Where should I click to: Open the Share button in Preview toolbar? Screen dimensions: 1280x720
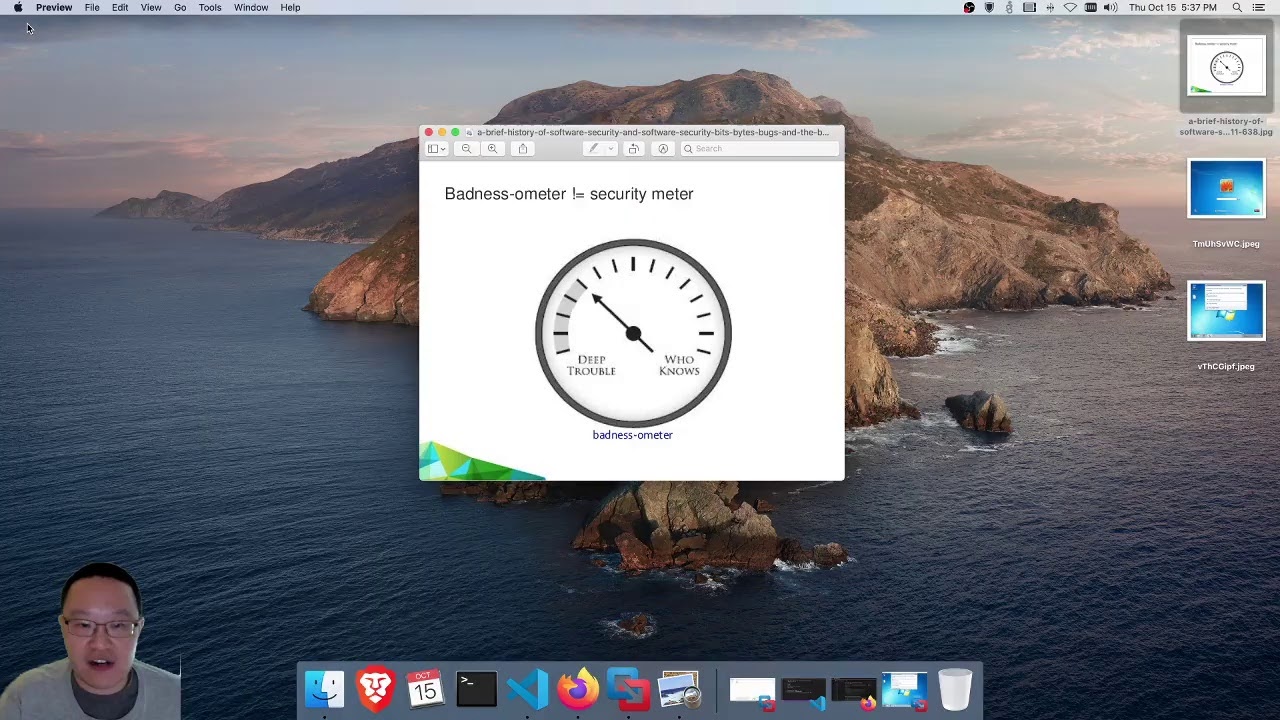(522, 149)
